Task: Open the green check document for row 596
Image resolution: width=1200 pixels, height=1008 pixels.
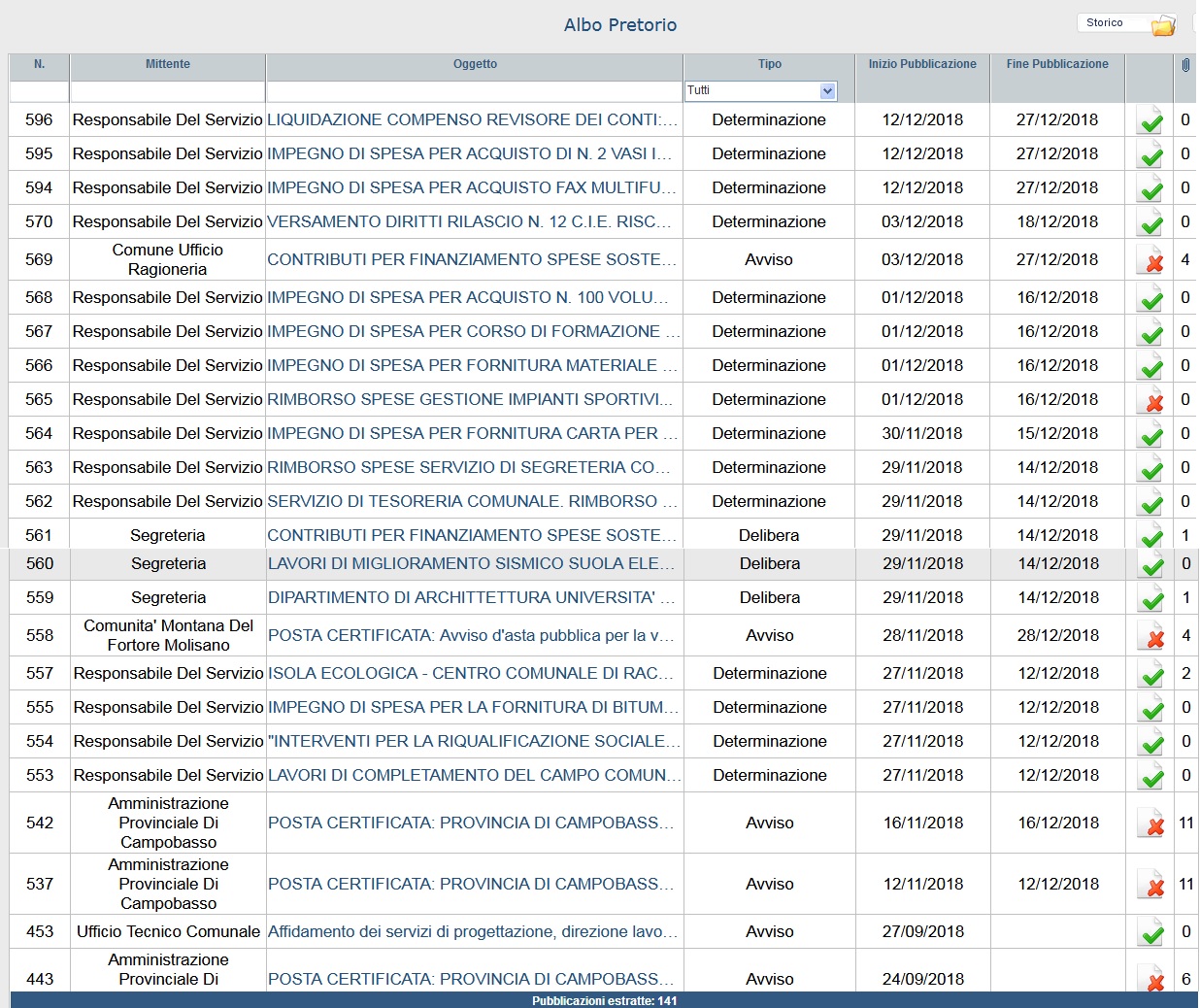Action: tap(1150, 119)
